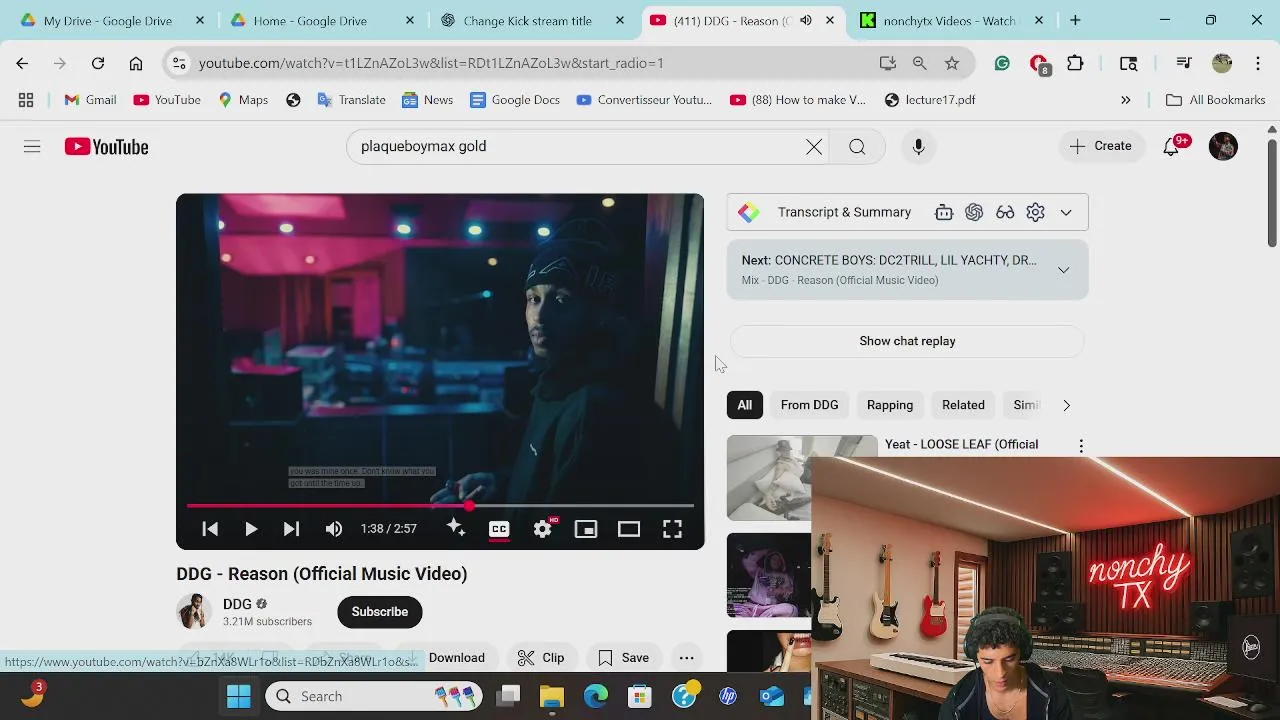Screen dimensions: 1280x720
Task: Open YouTube notifications bell
Action: pos(1171,147)
